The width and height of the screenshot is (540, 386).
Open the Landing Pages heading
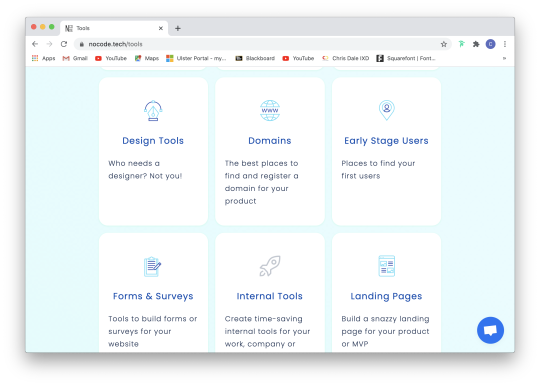coord(386,296)
